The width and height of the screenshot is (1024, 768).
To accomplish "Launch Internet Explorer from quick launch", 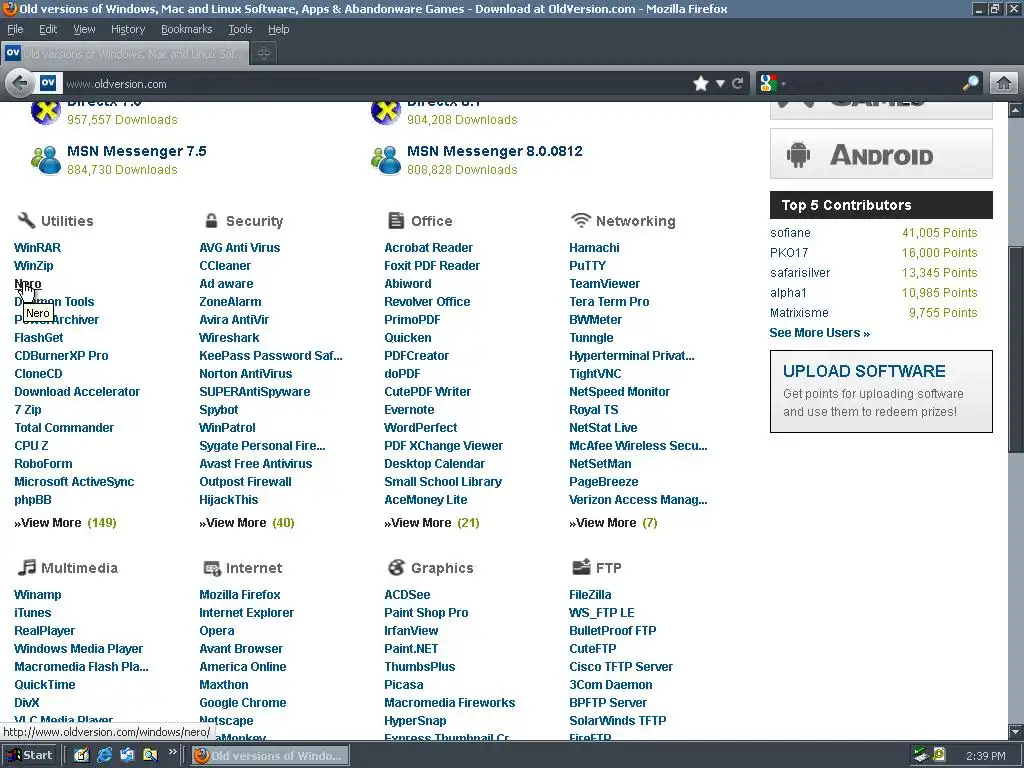I will [x=104, y=755].
